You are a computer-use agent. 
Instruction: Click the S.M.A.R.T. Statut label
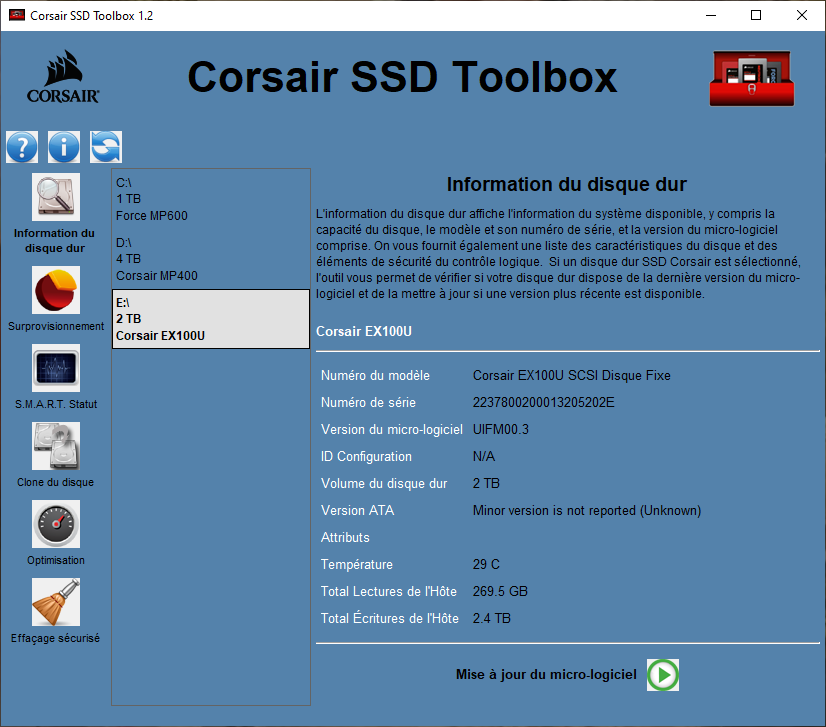pos(56,404)
